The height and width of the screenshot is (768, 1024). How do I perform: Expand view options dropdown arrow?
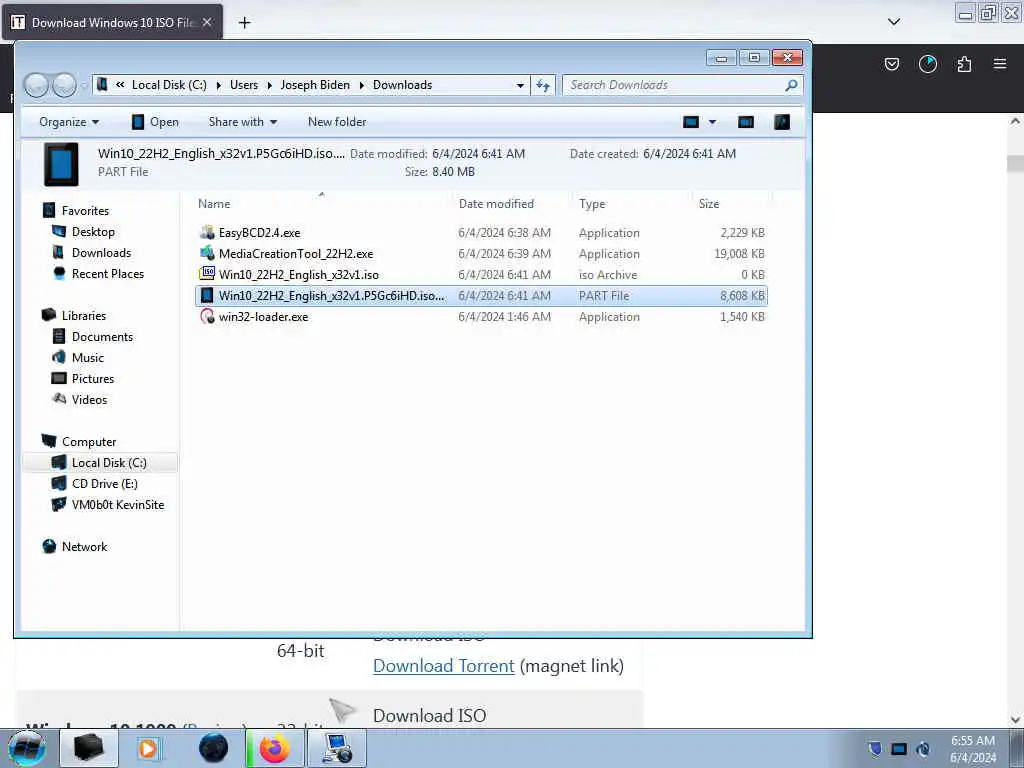tap(712, 122)
